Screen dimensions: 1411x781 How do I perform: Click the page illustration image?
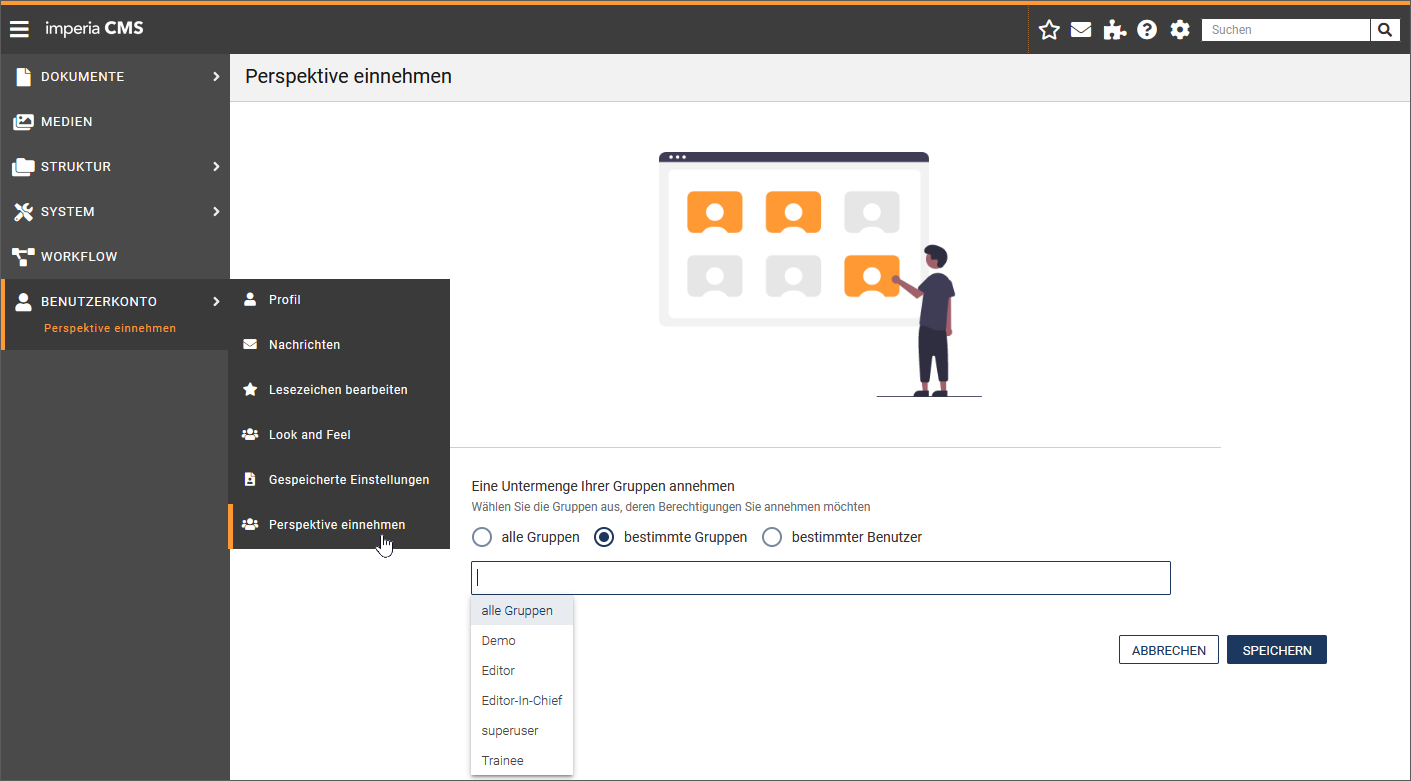(x=820, y=274)
